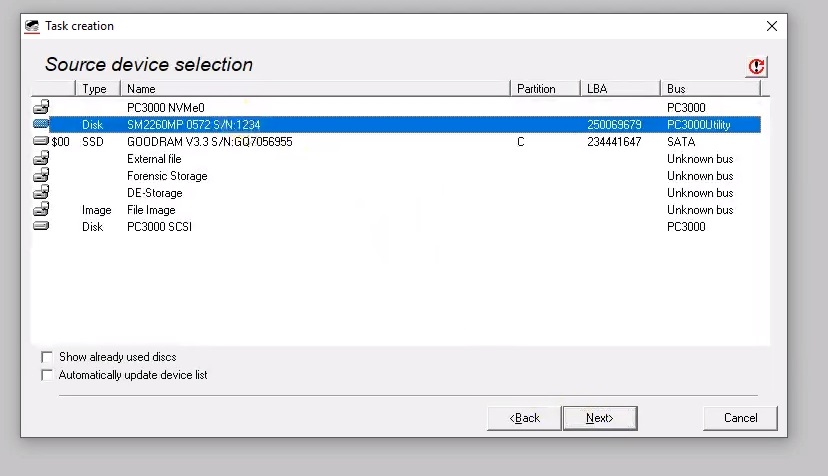Enable Show already used discs checkbox
The width and height of the screenshot is (828, 476).
[46, 357]
